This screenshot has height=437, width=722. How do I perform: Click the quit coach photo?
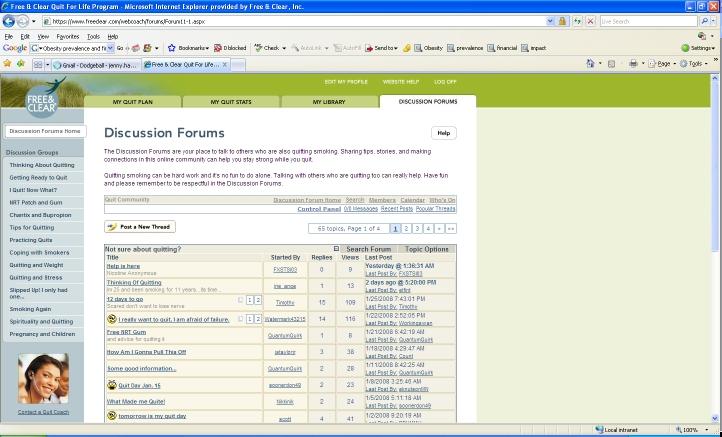tap(42, 378)
